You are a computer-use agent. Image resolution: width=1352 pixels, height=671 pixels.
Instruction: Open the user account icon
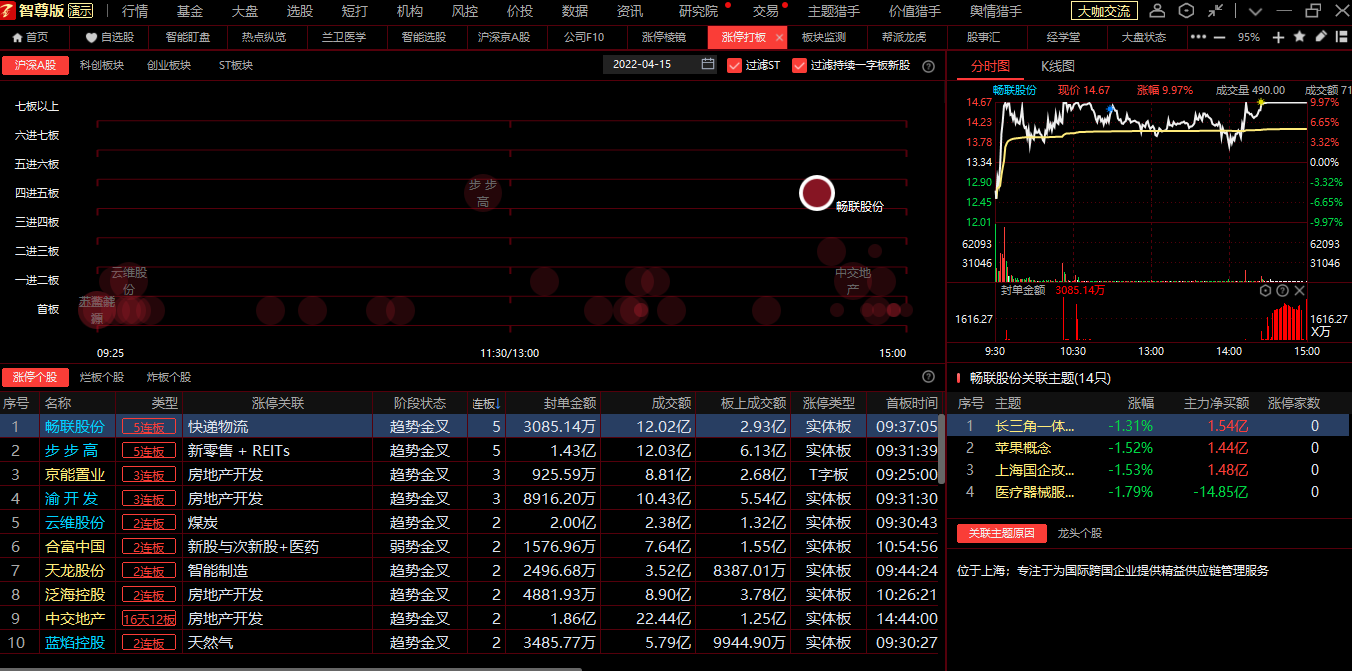[1157, 11]
